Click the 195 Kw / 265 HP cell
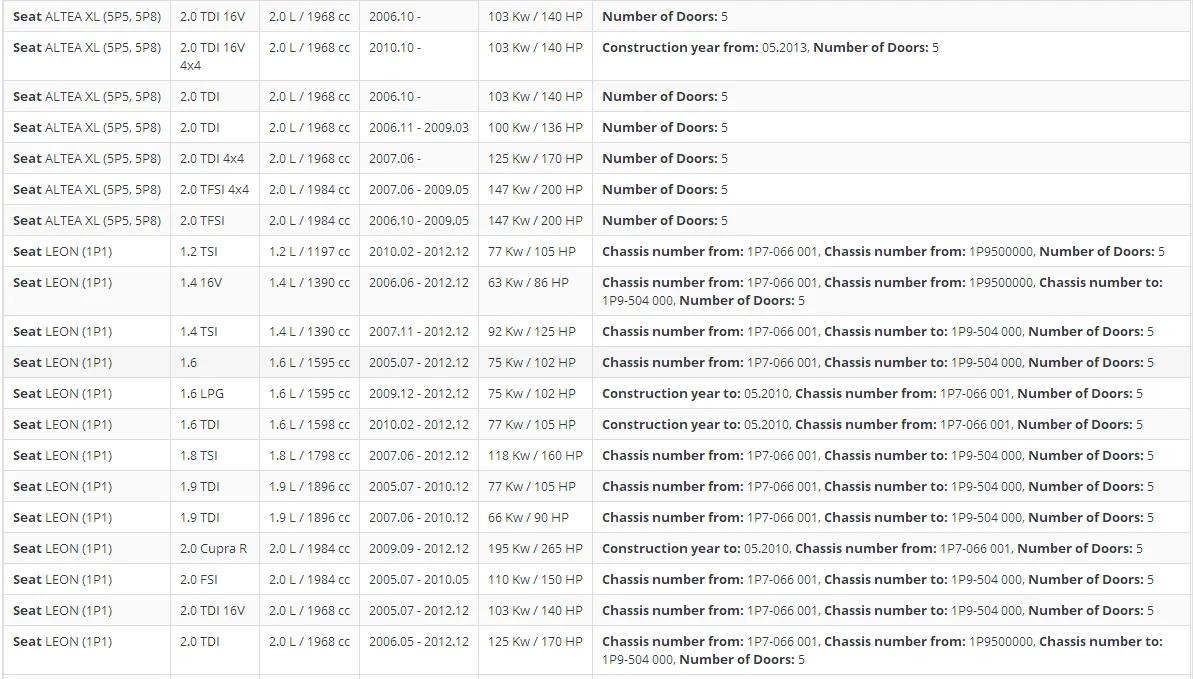Viewport: 1193px width, 679px height. coord(535,549)
